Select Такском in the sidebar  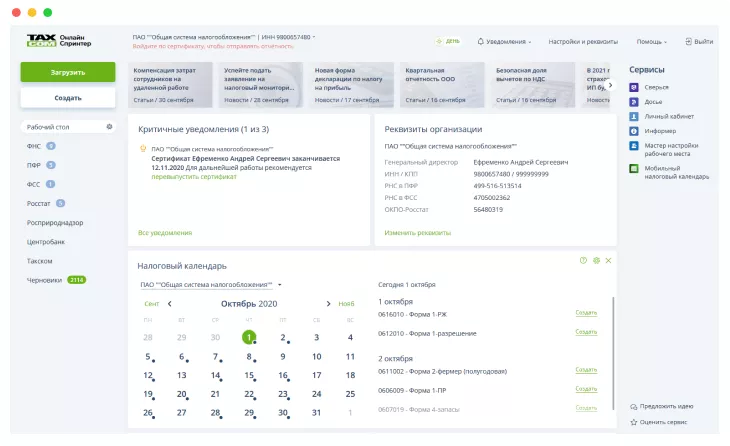click(40, 261)
